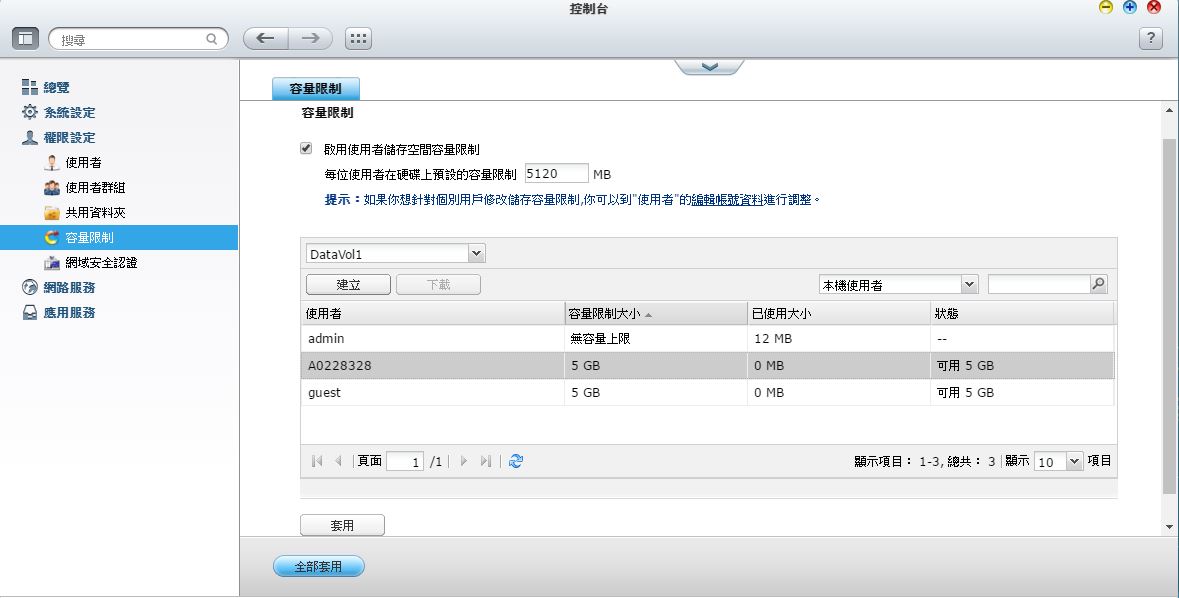Click the back navigation arrow
The width and height of the screenshot is (1179, 598).
[x=265, y=39]
